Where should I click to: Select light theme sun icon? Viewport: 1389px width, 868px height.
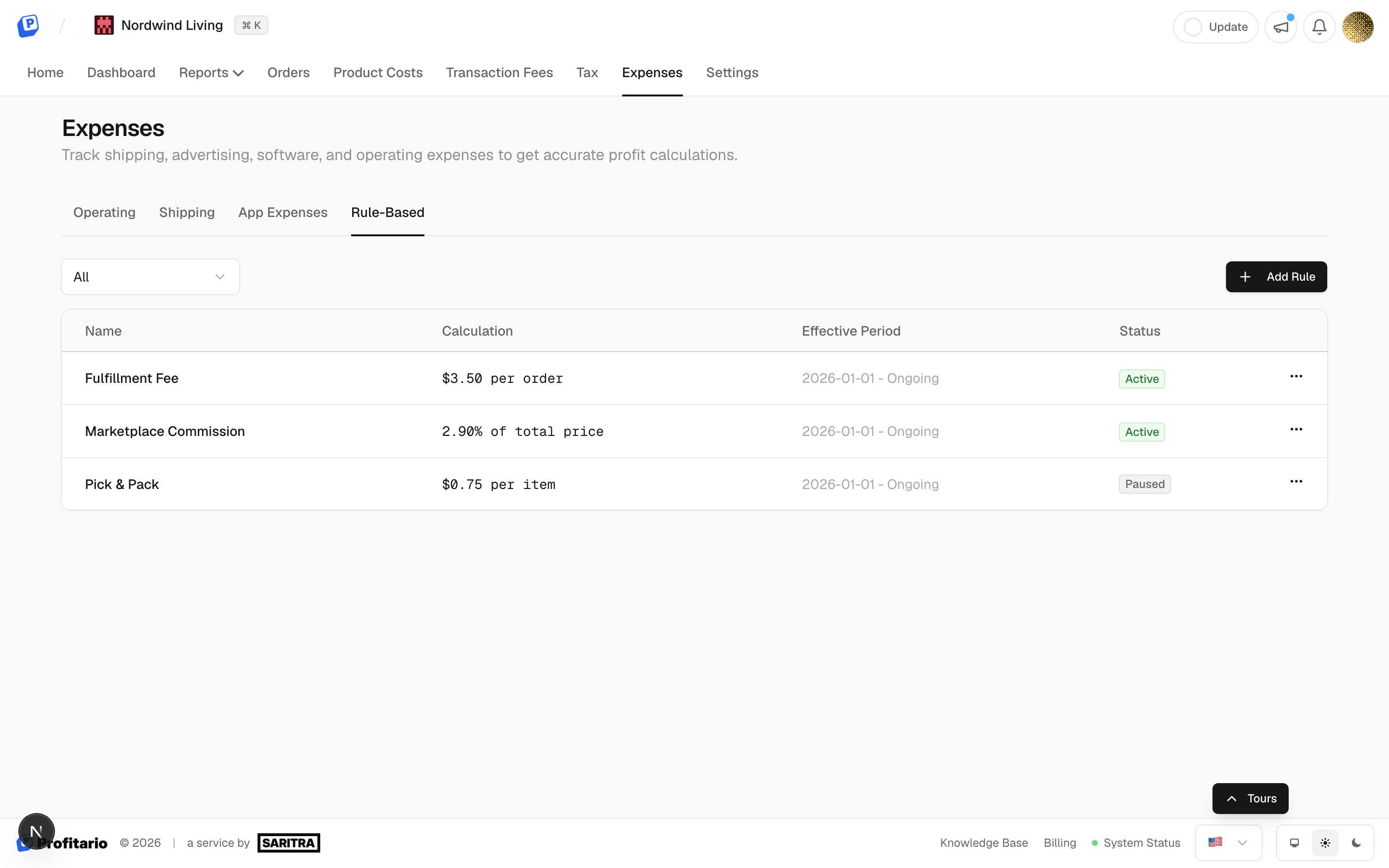[x=1325, y=843]
